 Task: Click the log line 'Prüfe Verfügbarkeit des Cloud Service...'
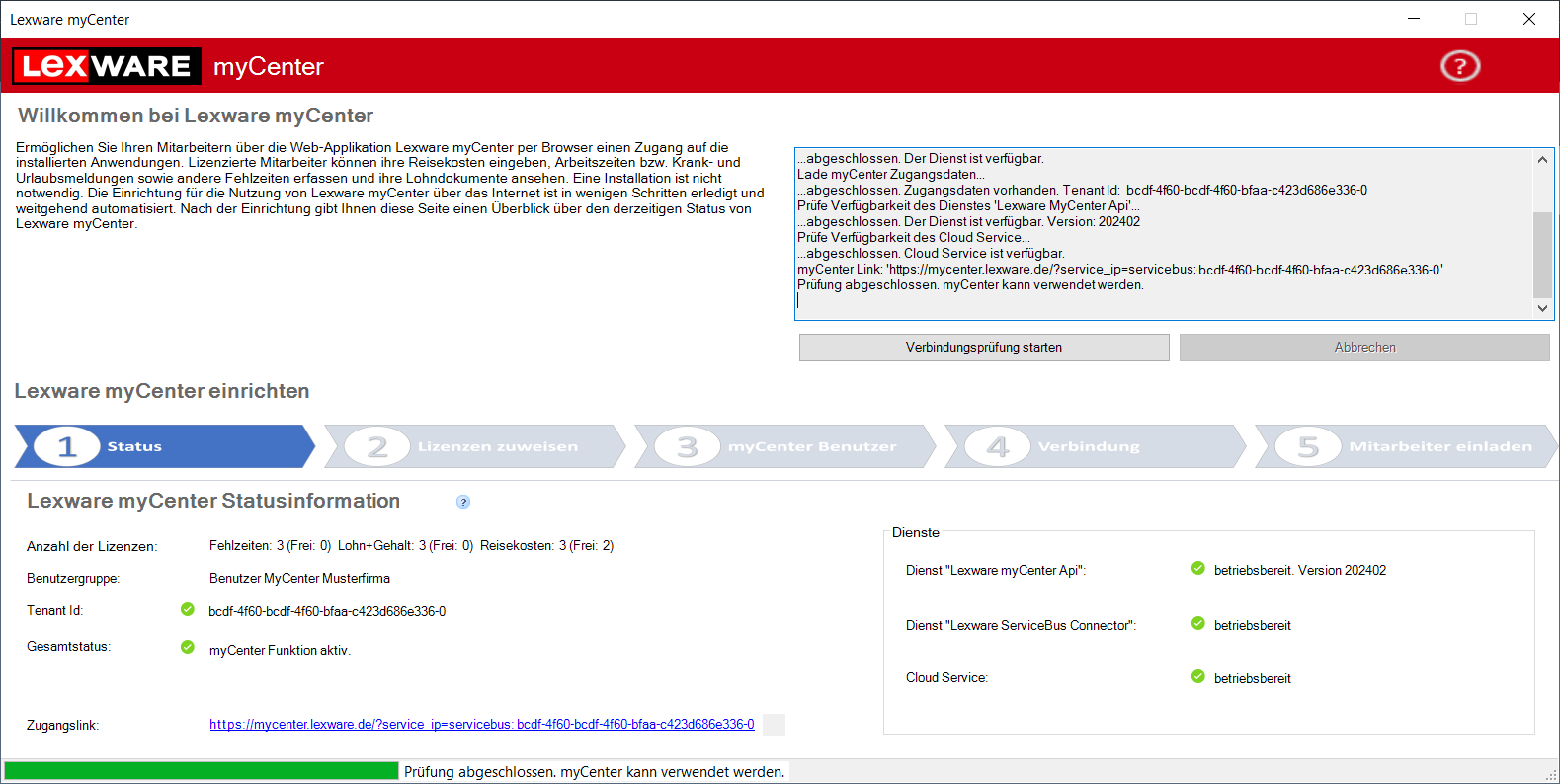coord(913,238)
